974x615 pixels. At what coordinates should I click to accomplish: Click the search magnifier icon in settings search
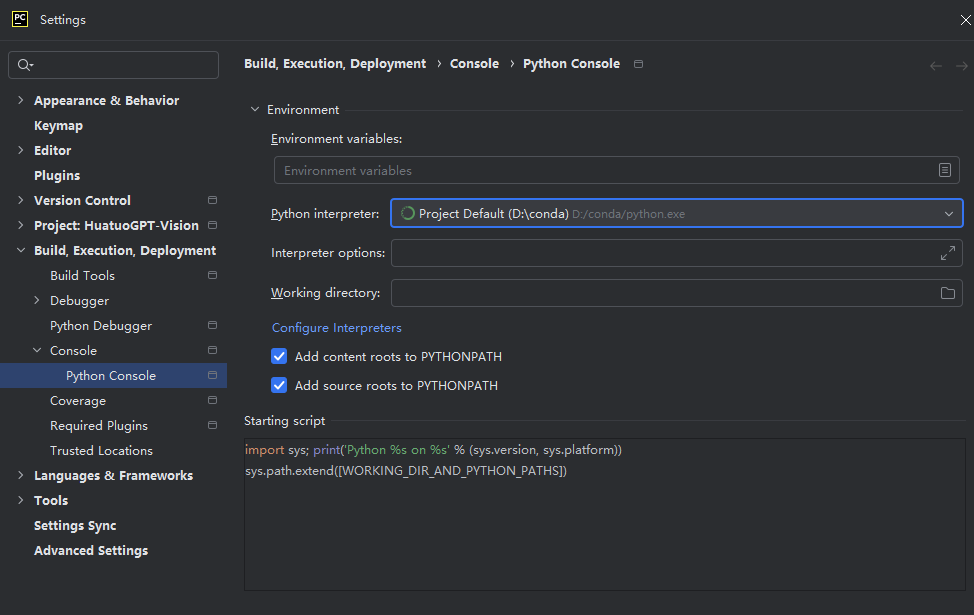25,65
